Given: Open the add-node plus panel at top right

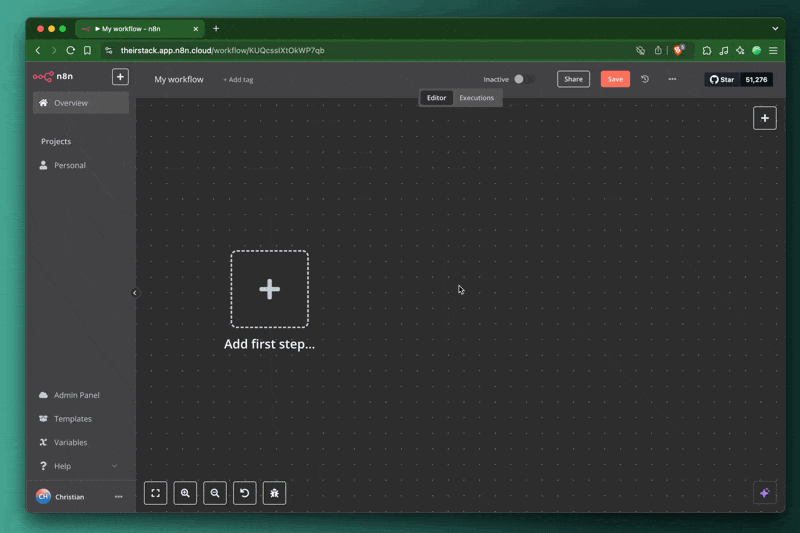Looking at the screenshot, I should click(x=764, y=118).
